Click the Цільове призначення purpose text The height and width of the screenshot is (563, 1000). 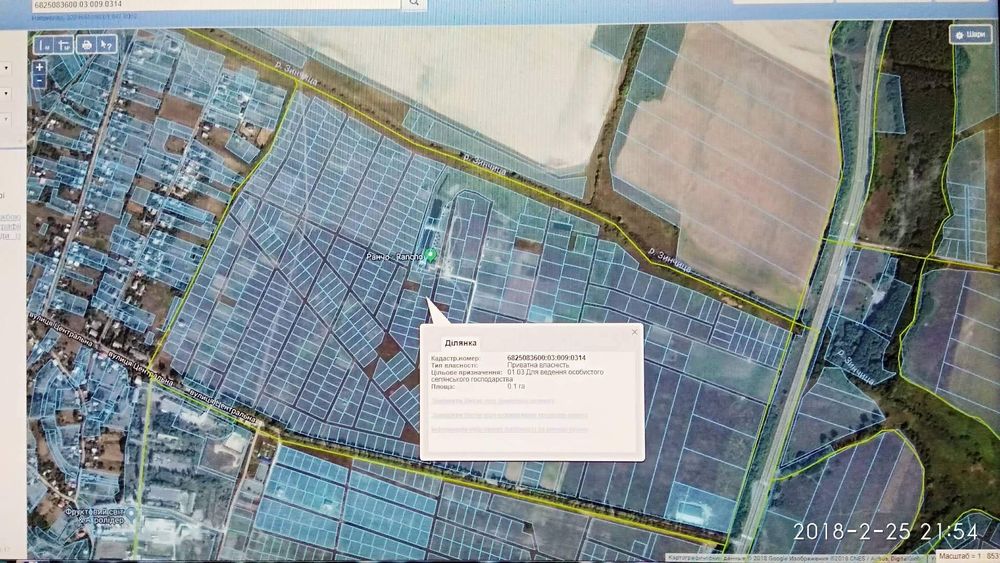click(517, 375)
